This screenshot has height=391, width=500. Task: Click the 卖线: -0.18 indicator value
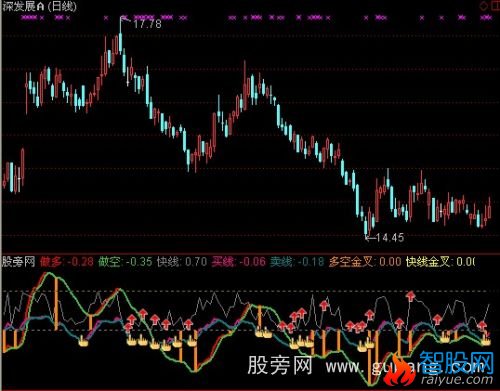[x=297, y=262]
